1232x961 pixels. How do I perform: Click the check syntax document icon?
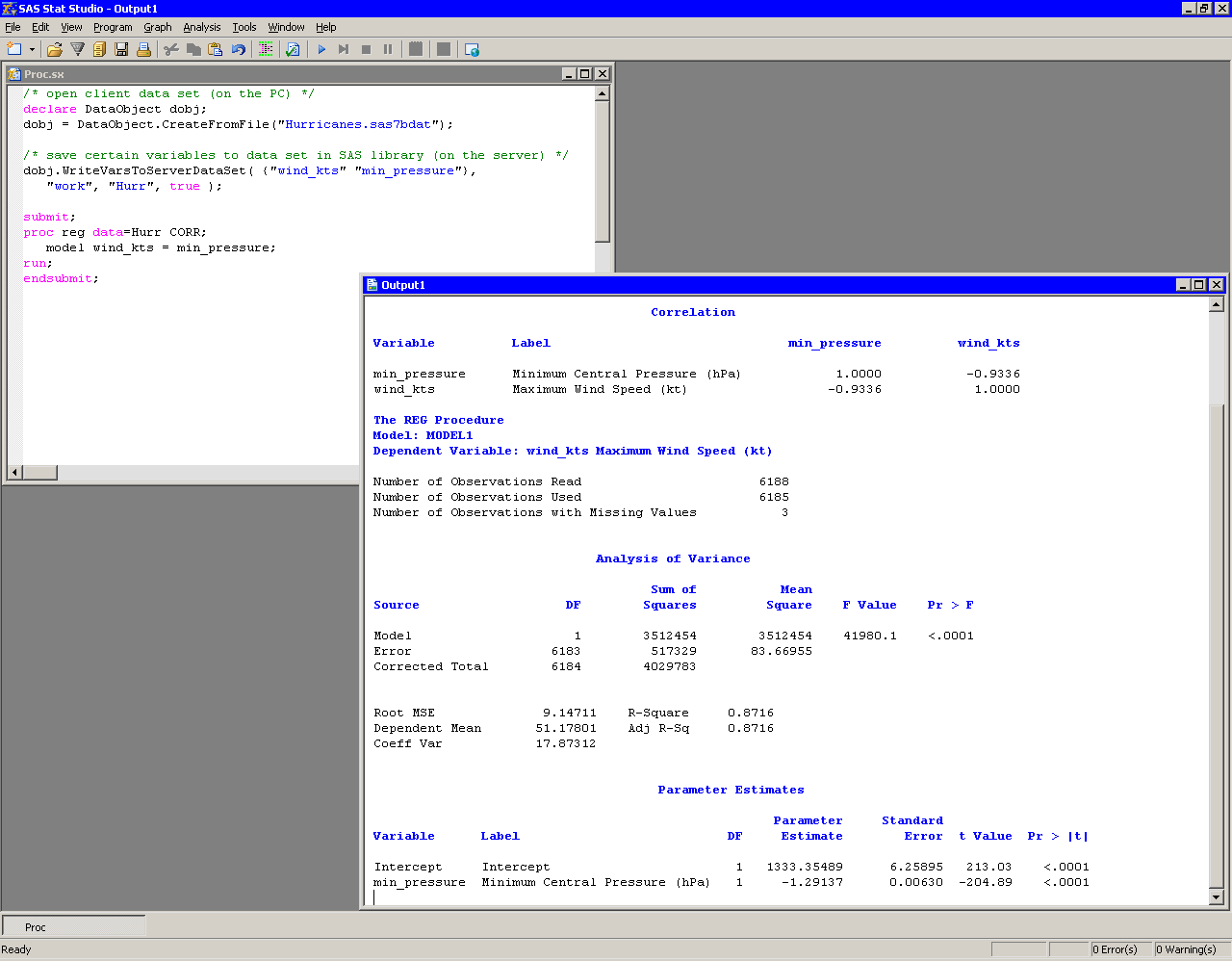[x=293, y=49]
